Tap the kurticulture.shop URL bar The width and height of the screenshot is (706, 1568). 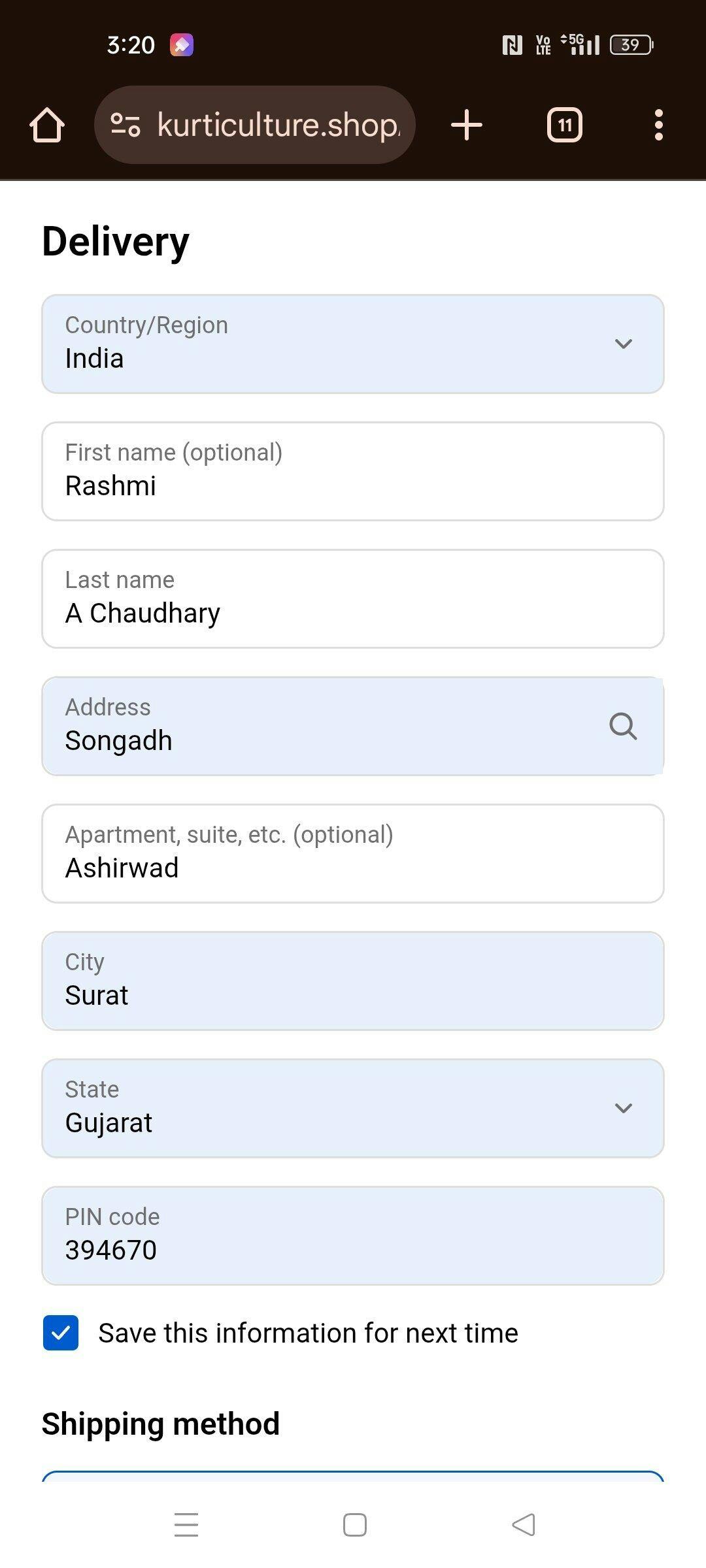click(278, 125)
